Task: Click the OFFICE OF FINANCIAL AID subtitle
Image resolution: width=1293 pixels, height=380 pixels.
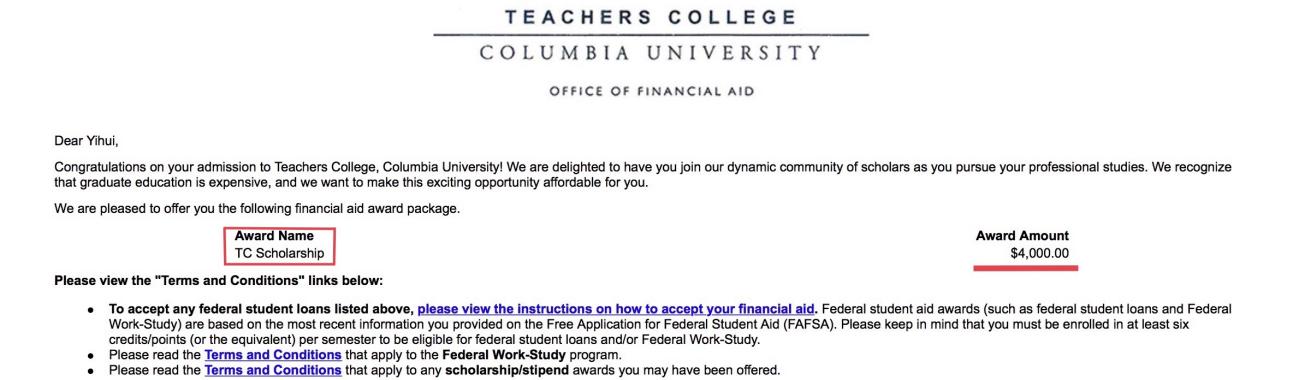Action: point(651,92)
